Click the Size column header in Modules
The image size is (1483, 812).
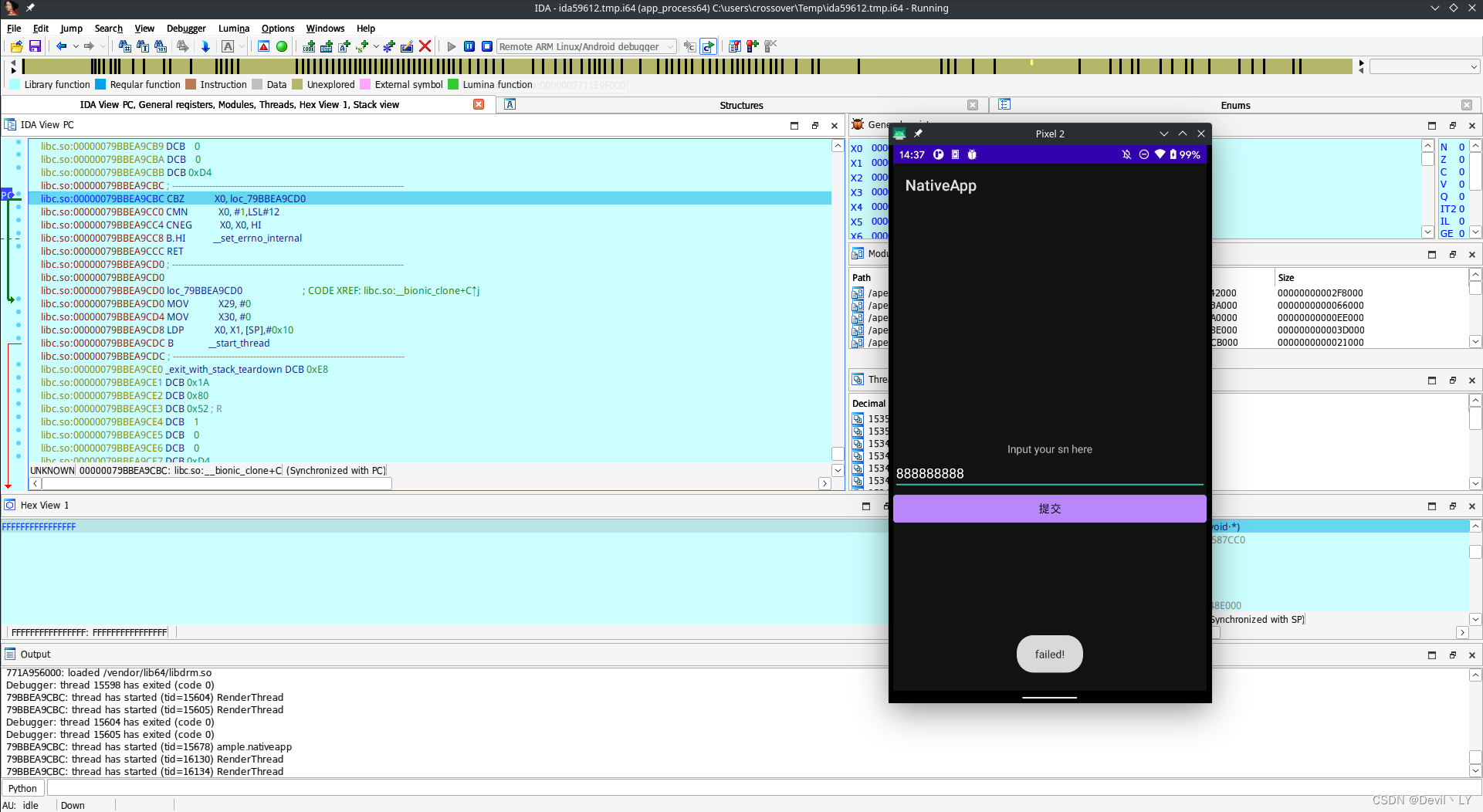tap(1286, 277)
